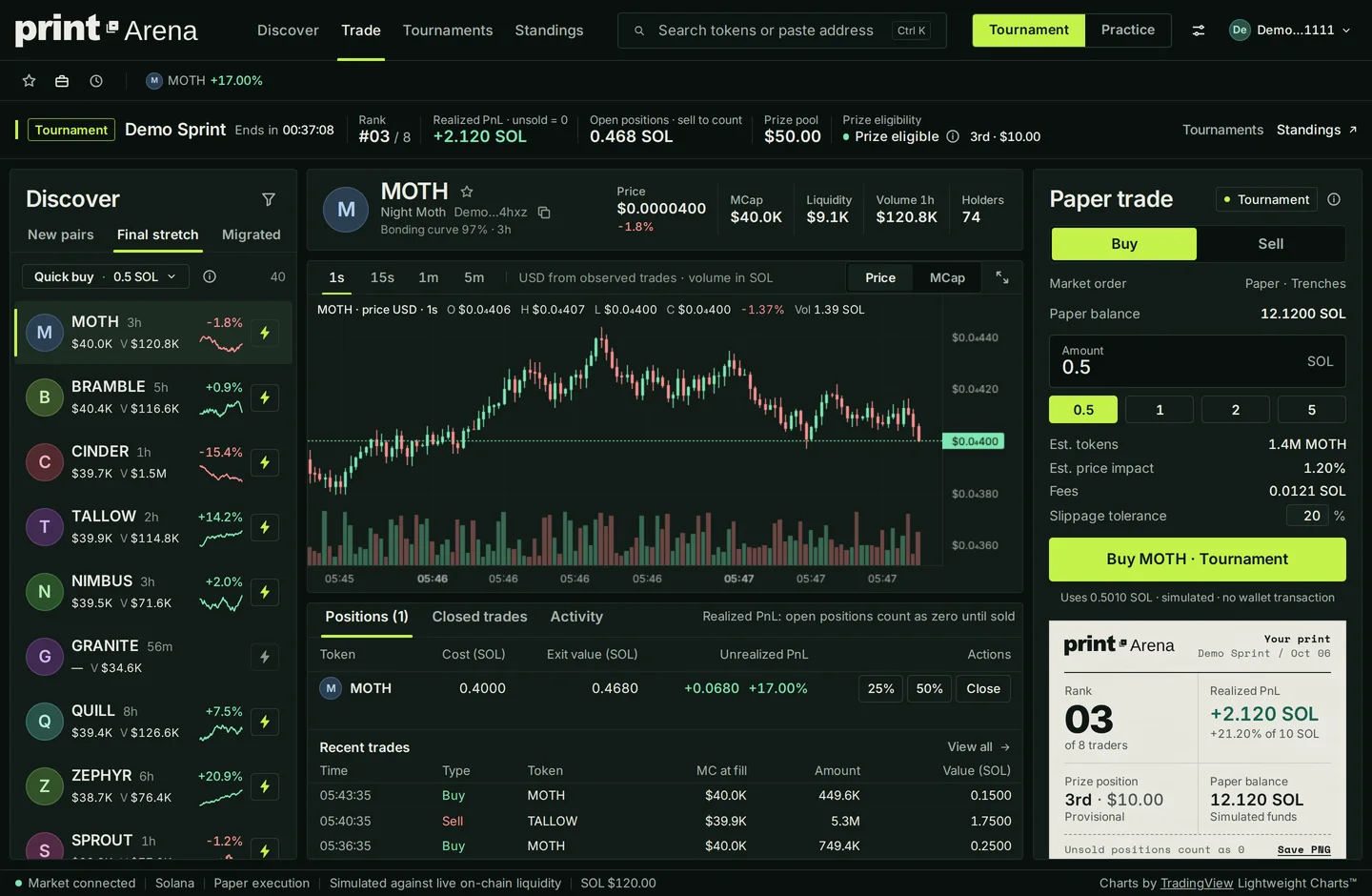Select the Tournament mode toggle in the header
The height and width of the screenshot is (896, 1372).
1029,31
